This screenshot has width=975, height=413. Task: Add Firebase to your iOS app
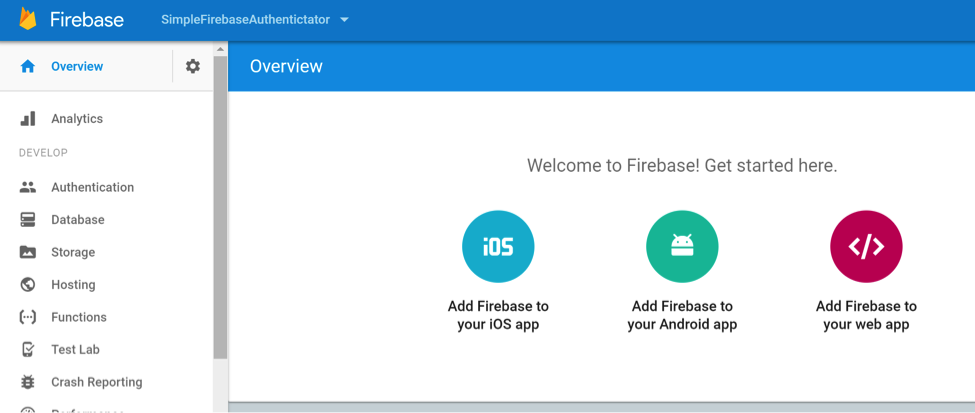498,246
